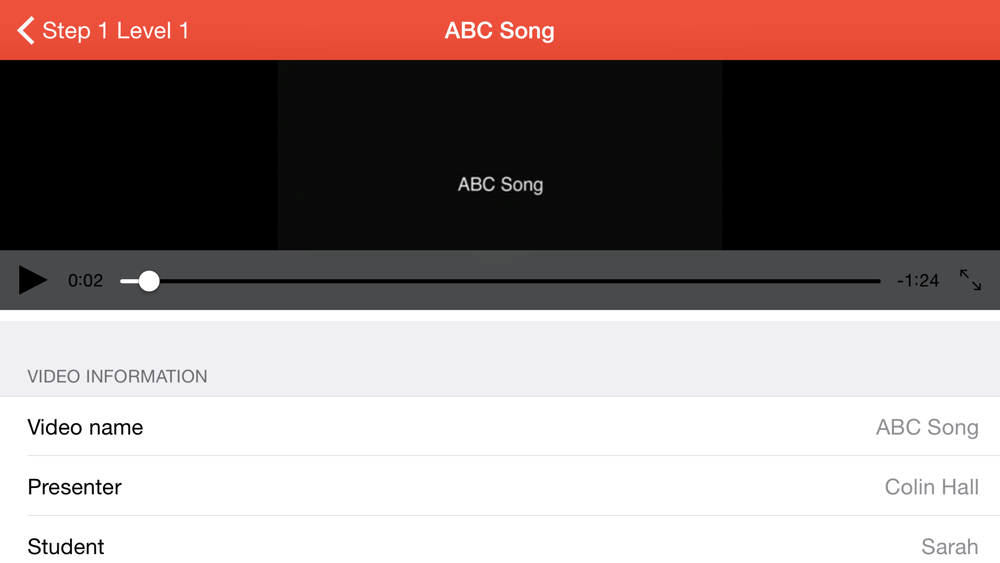Click the ABC Song header title
The image size is (1000, 563).
coord(499,30)
